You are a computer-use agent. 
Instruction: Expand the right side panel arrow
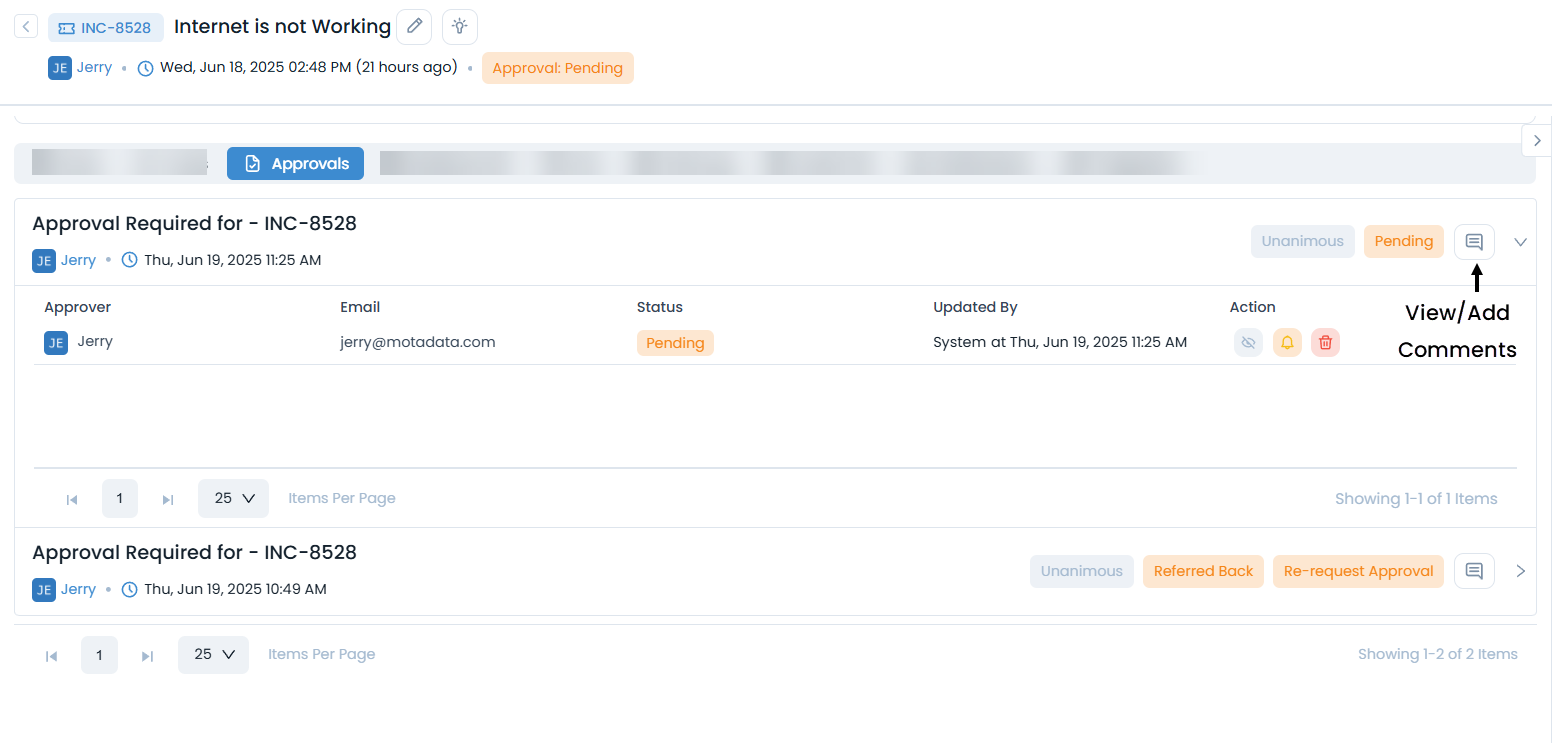(1537, 140)
